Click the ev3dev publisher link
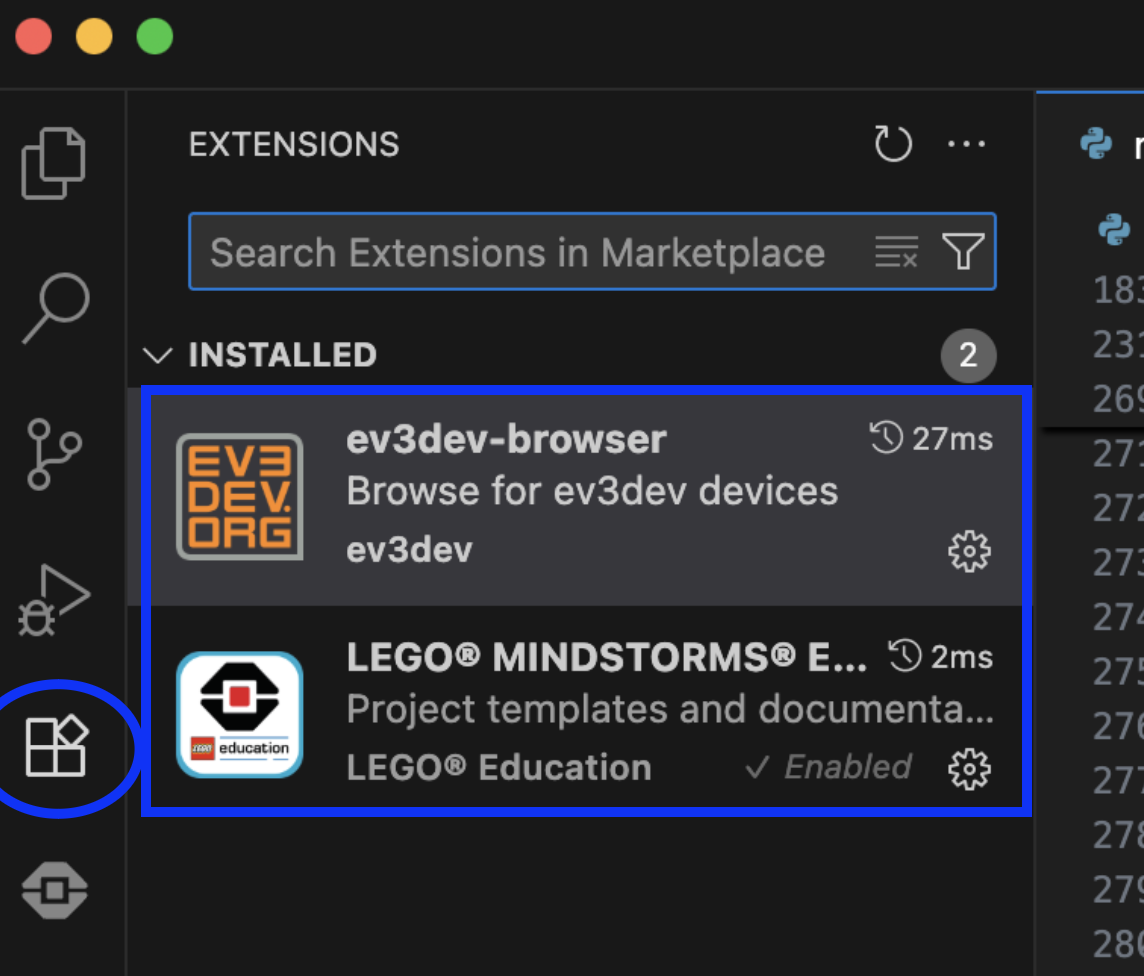 click(409, 549)
